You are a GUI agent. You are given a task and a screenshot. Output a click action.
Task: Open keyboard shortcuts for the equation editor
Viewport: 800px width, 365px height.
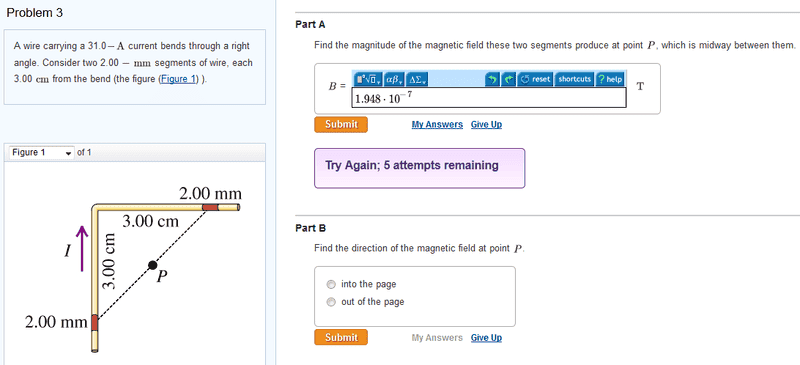574,79
